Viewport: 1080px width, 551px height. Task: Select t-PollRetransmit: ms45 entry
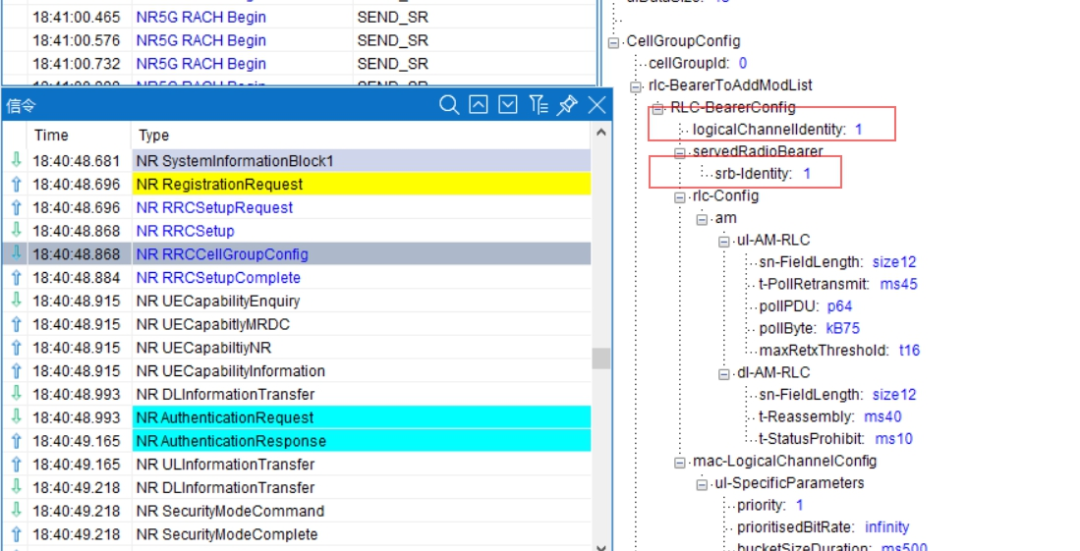click(x=838, y=284)
